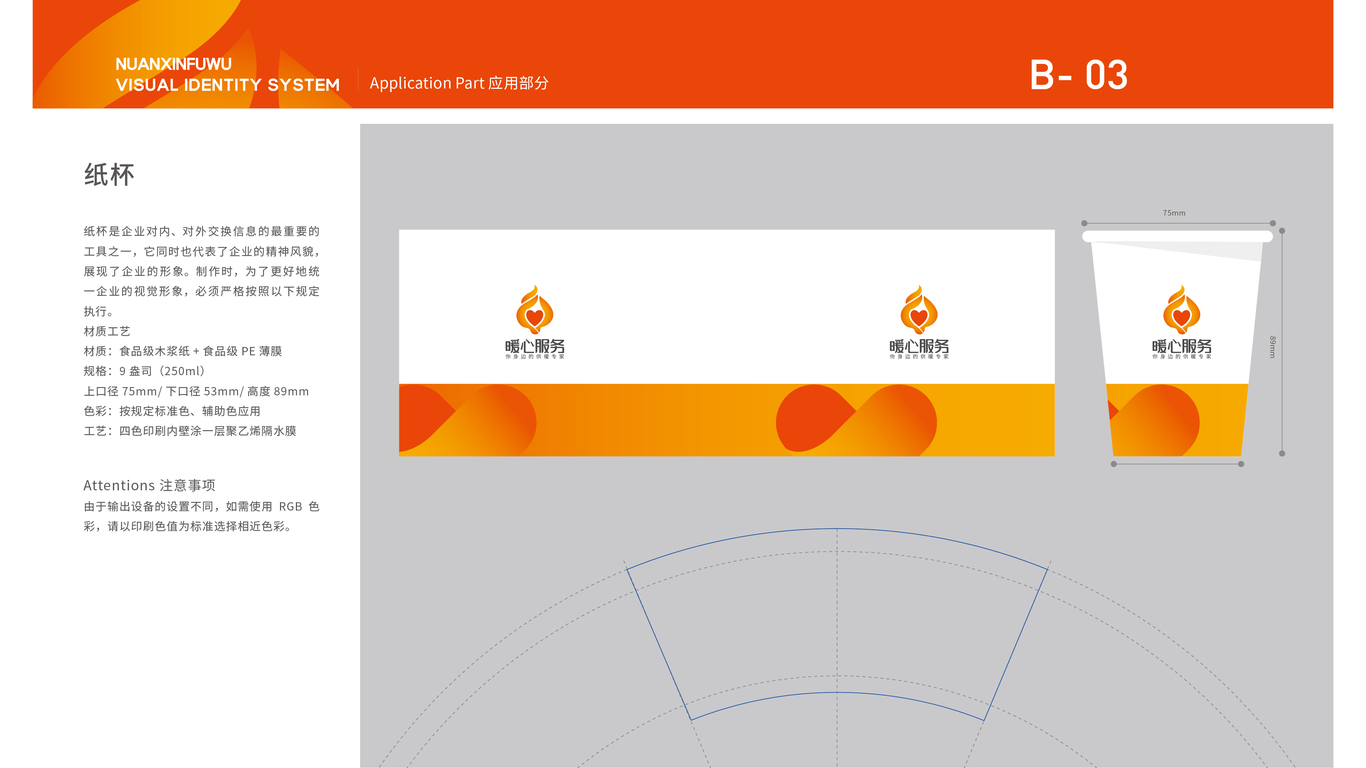Click the '色彩：按规定标准色' line
This screenshot has width=1366, height=768.
pos(172,411)
